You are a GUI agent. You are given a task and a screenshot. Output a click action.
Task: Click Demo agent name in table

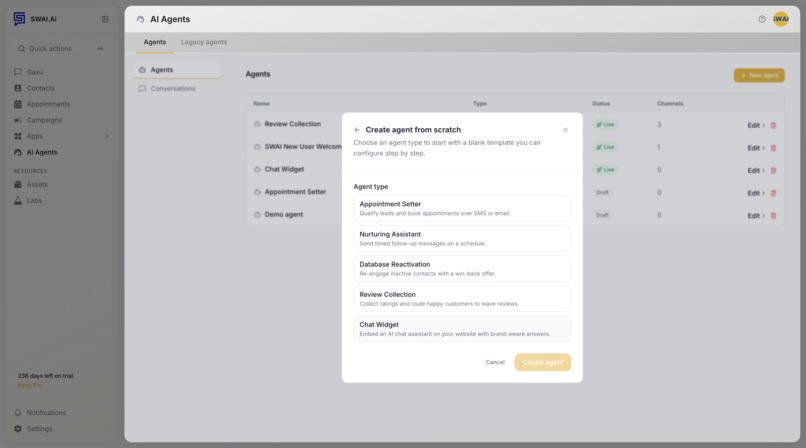click(284, 214)
